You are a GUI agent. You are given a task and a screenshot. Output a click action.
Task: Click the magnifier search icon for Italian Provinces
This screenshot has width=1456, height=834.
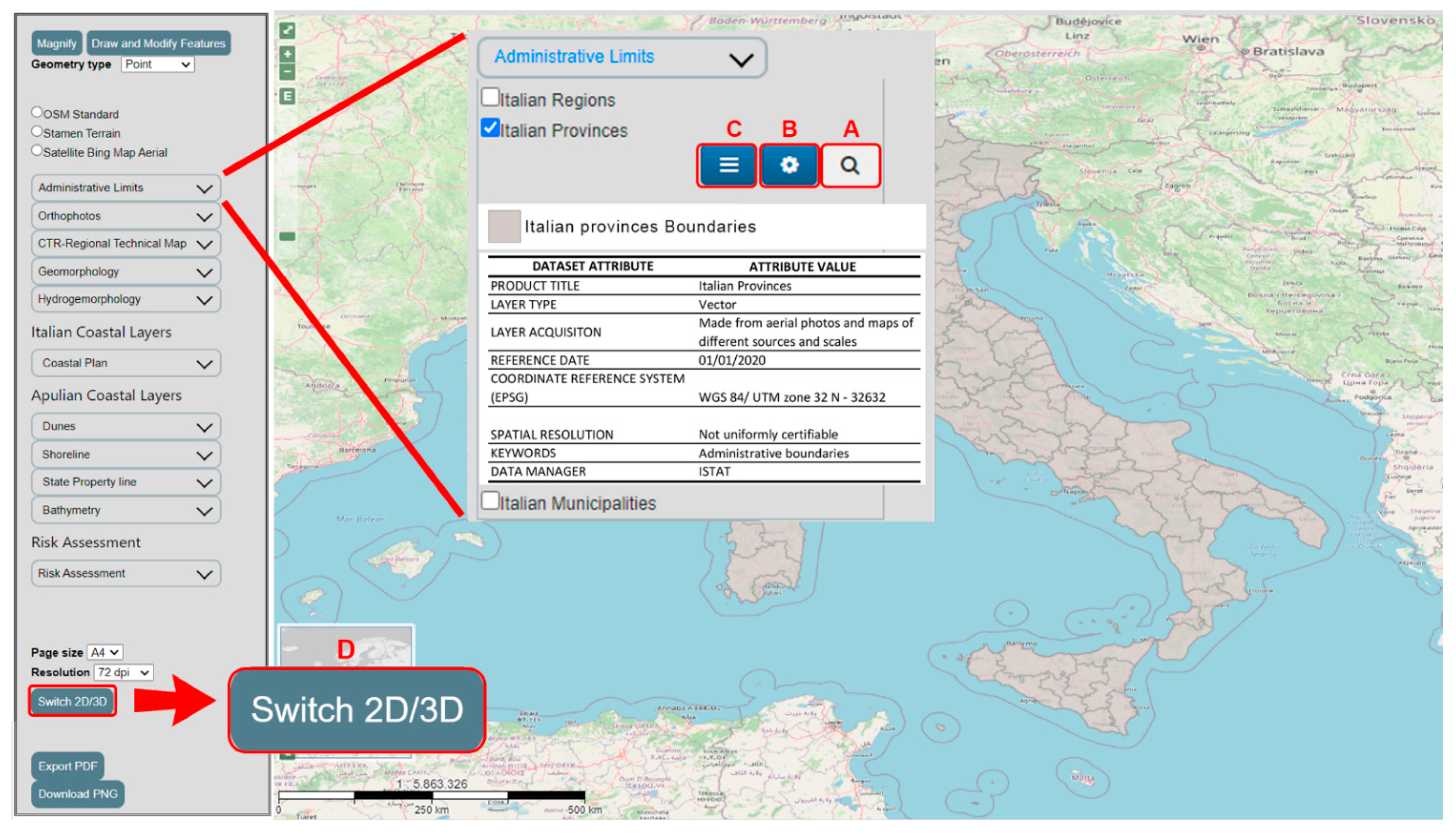click(850, 165)
